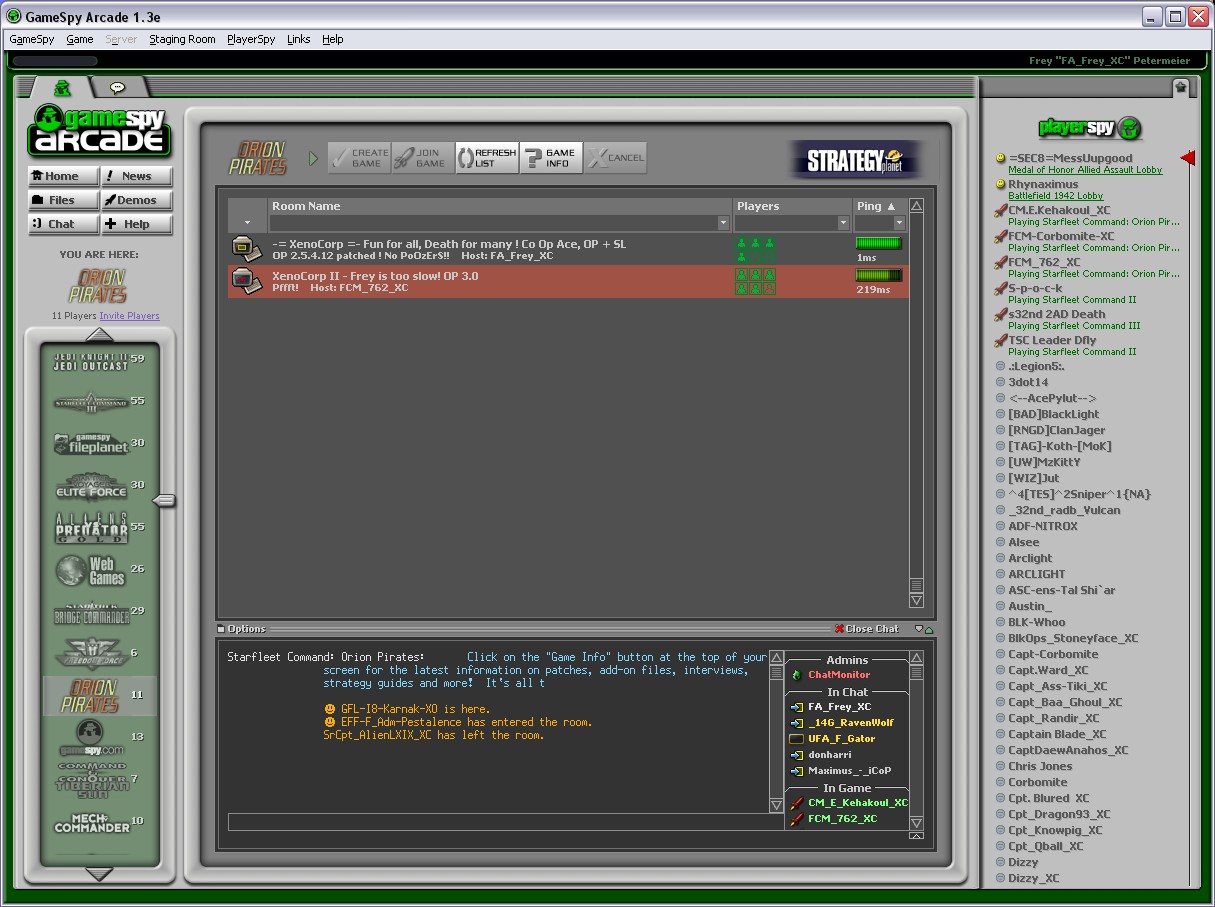Switch to the games tab icon
This screenshot has width=1215, height=907.
[x=62, y=88]
